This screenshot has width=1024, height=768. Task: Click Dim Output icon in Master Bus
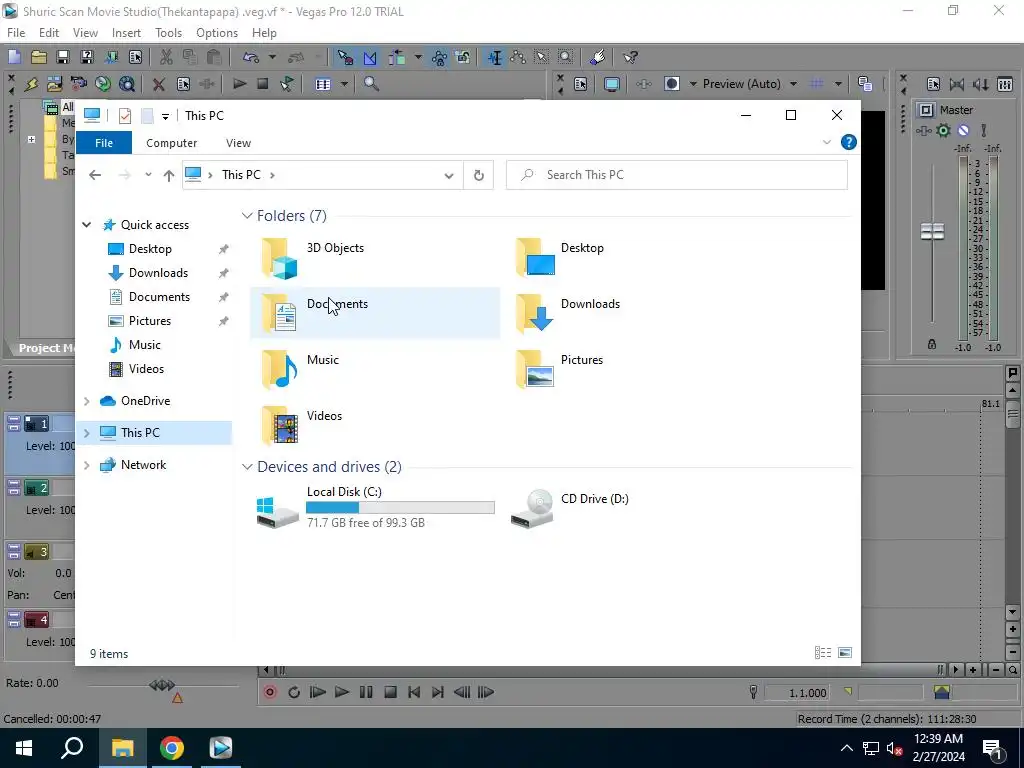tap(980, 84)
